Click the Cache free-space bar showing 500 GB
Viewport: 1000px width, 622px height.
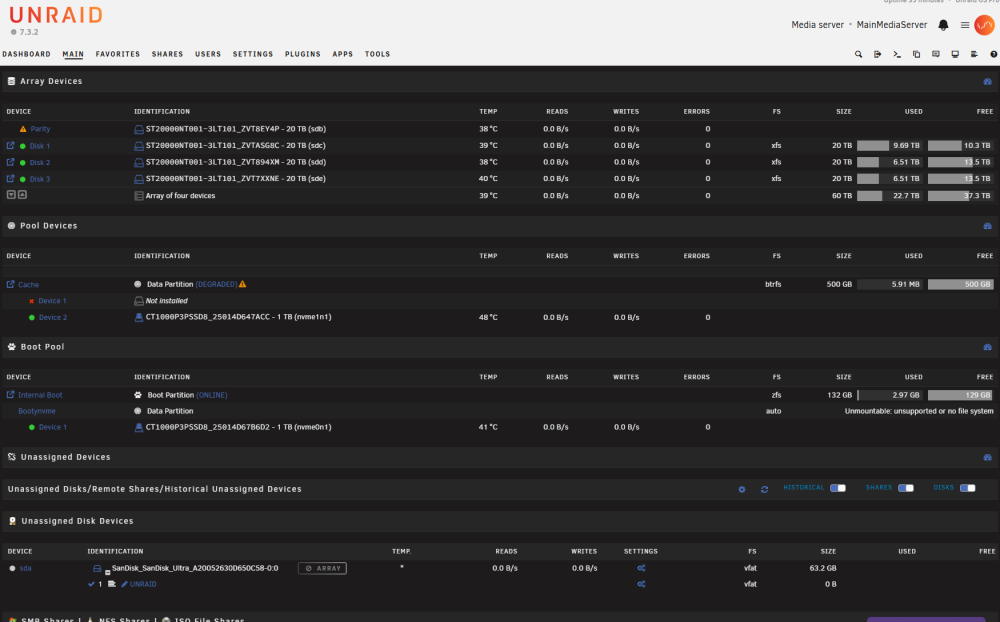960,284
